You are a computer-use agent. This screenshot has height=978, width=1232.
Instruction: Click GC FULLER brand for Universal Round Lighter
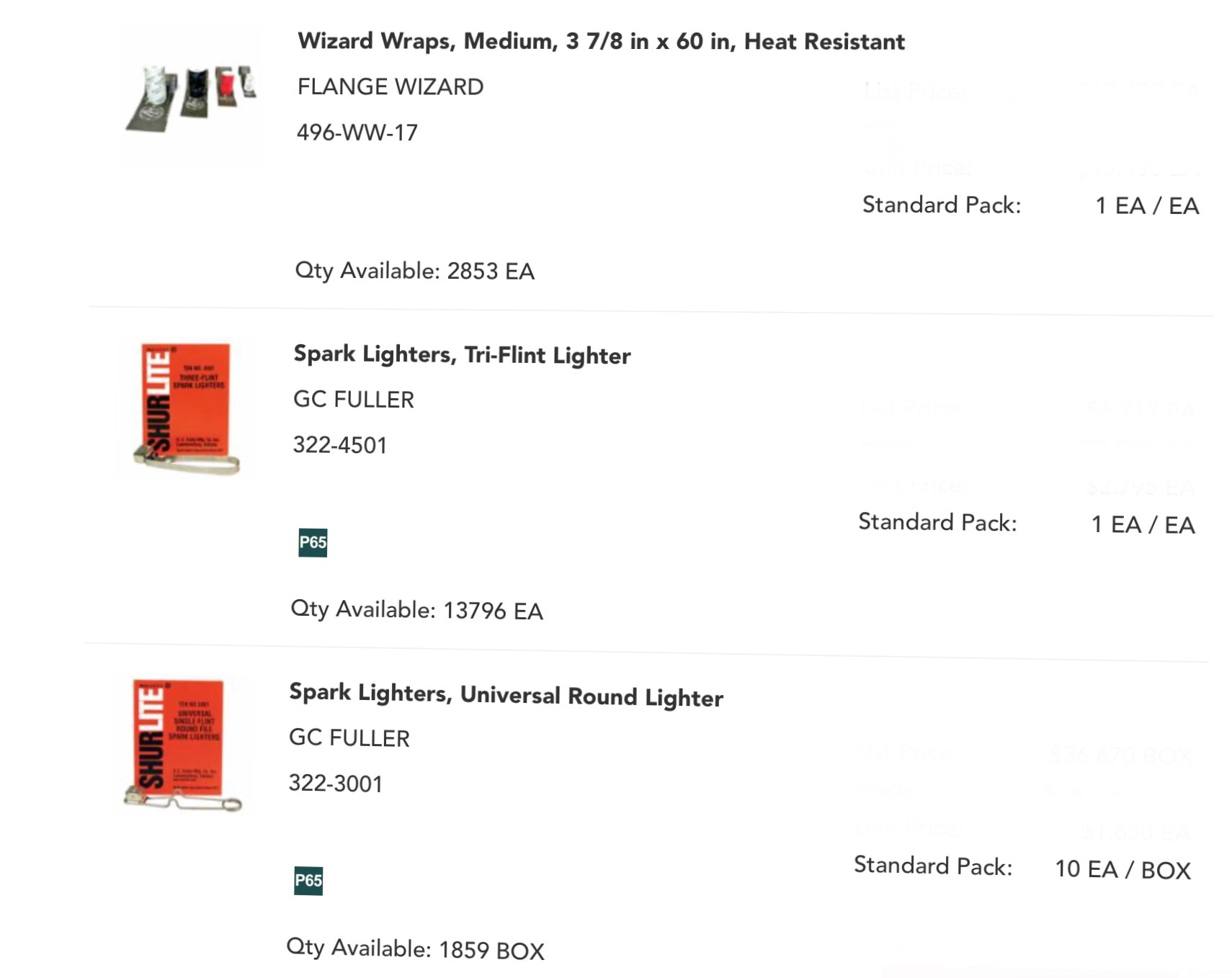(349, 737)
